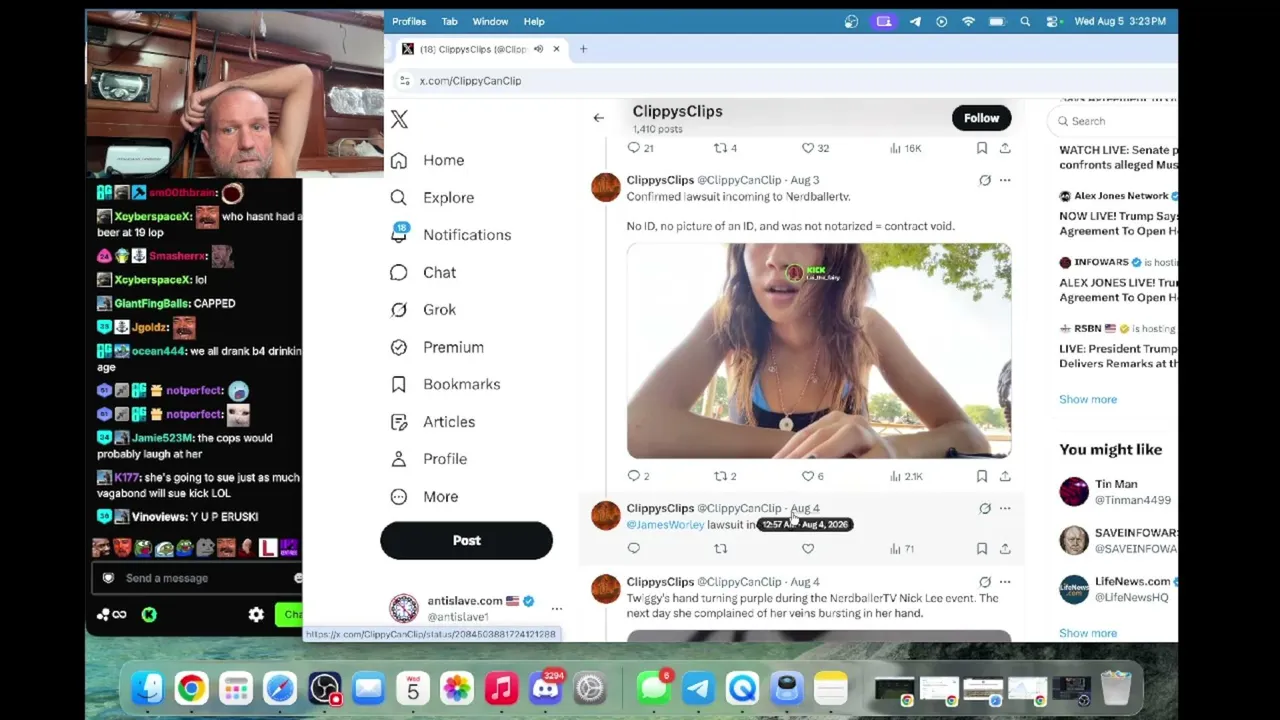Open Bookmarks in the X sidebar

tap(445, 384)
